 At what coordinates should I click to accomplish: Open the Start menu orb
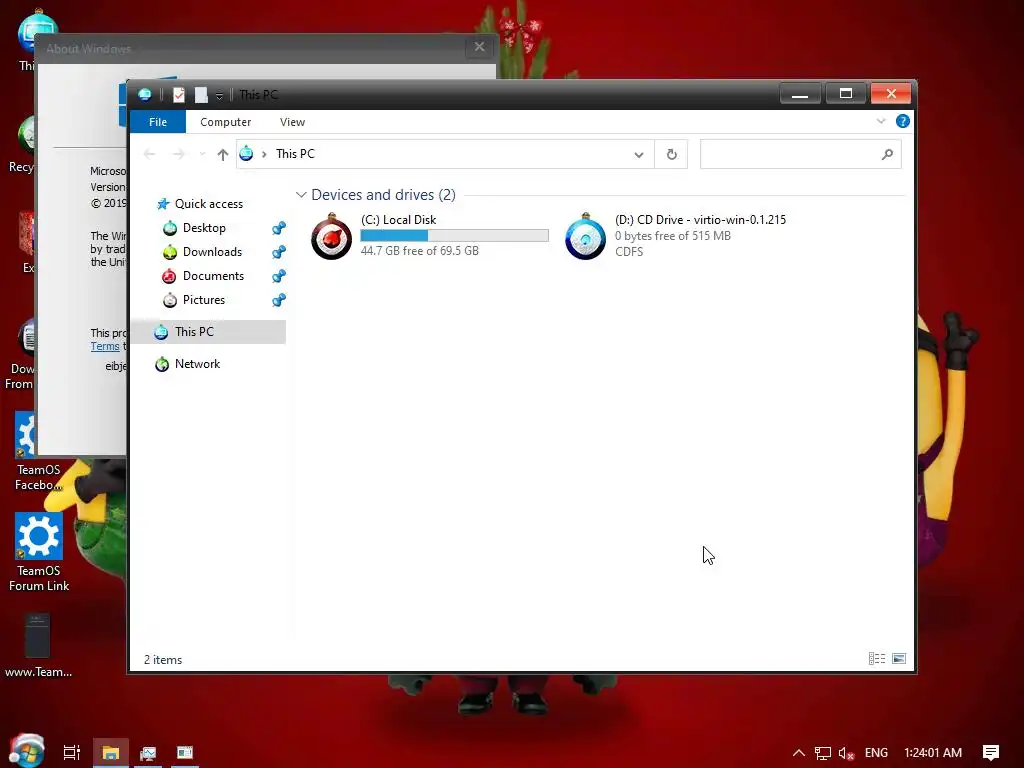(x=27, y=751)
